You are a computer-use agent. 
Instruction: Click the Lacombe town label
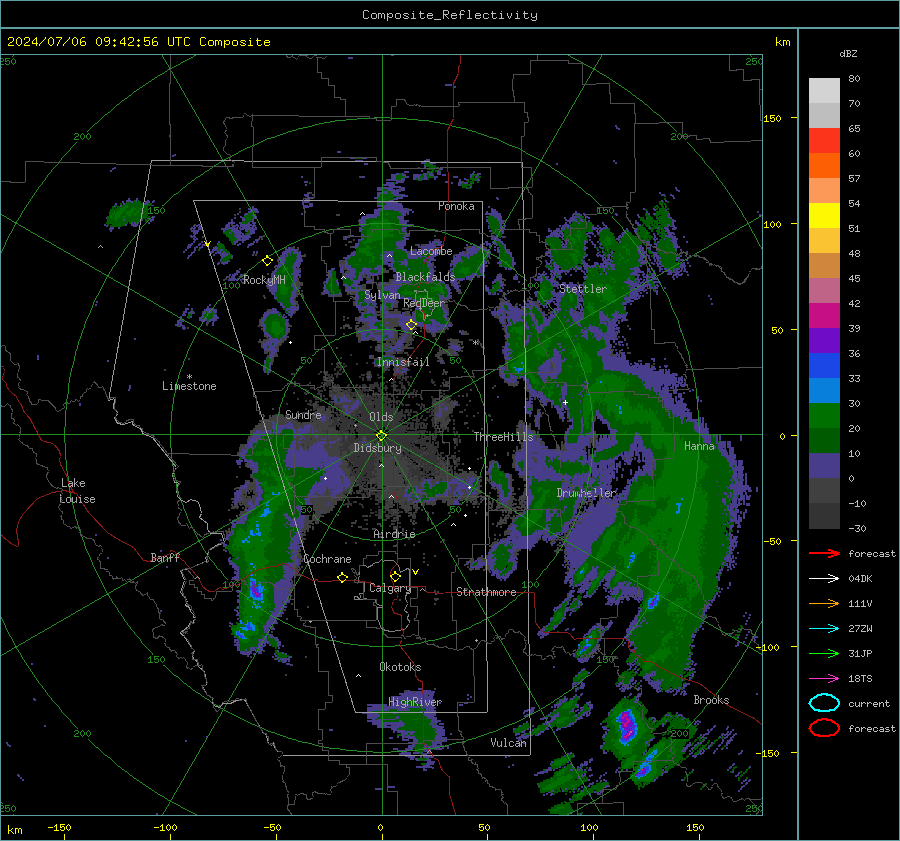pos(431,251)
